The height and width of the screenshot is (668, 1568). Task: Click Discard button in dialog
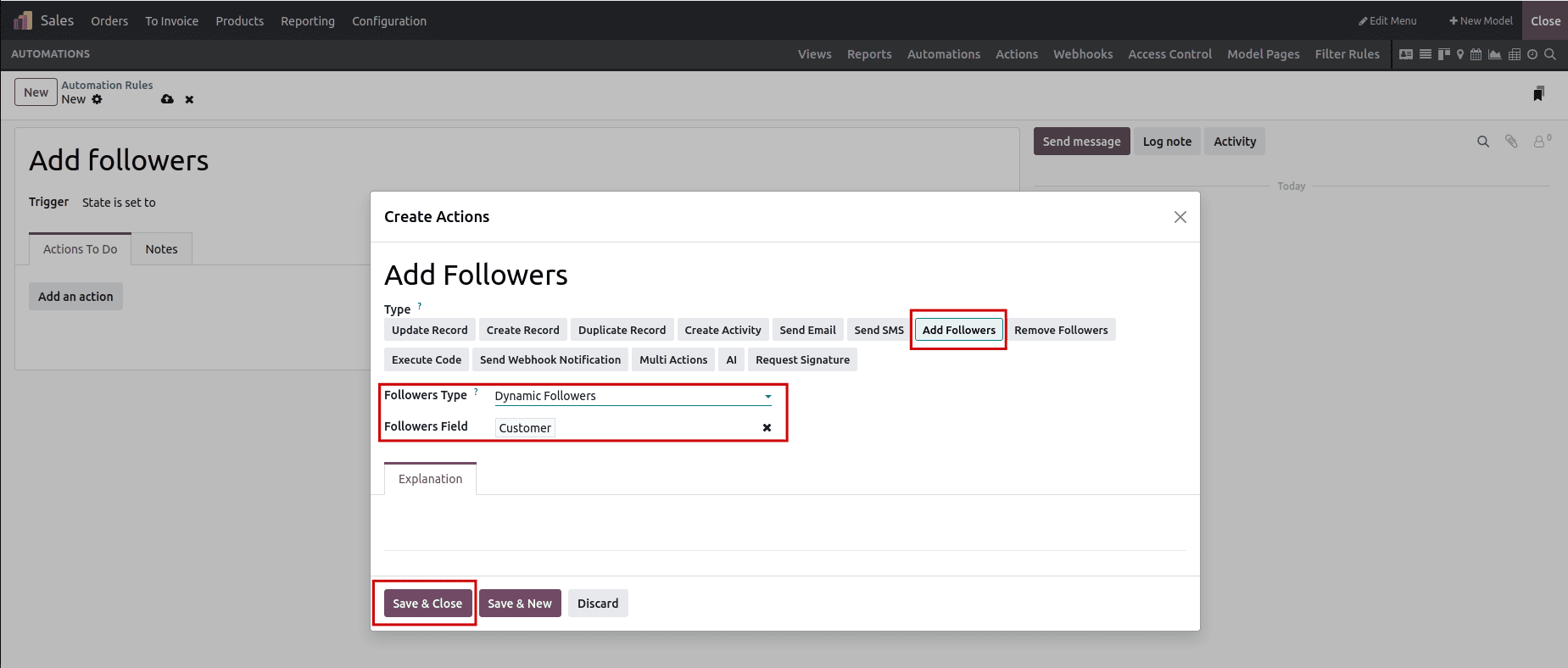tap(598, 604)
